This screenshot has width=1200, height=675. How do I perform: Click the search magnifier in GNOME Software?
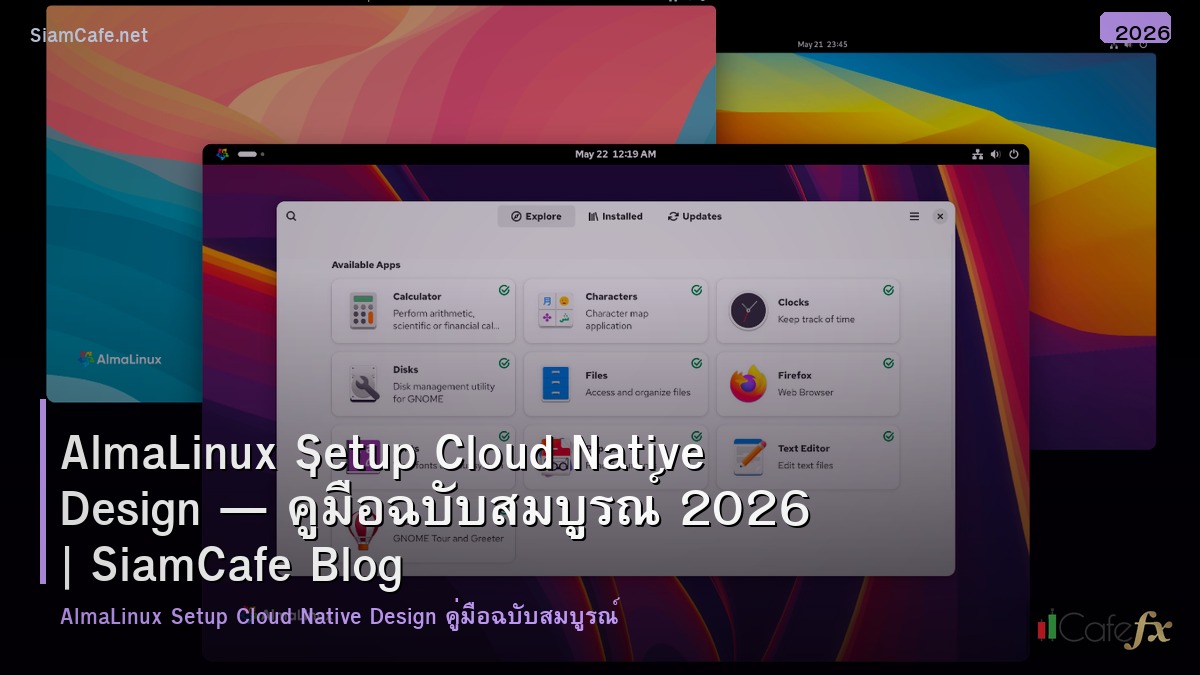coord(291,216)
